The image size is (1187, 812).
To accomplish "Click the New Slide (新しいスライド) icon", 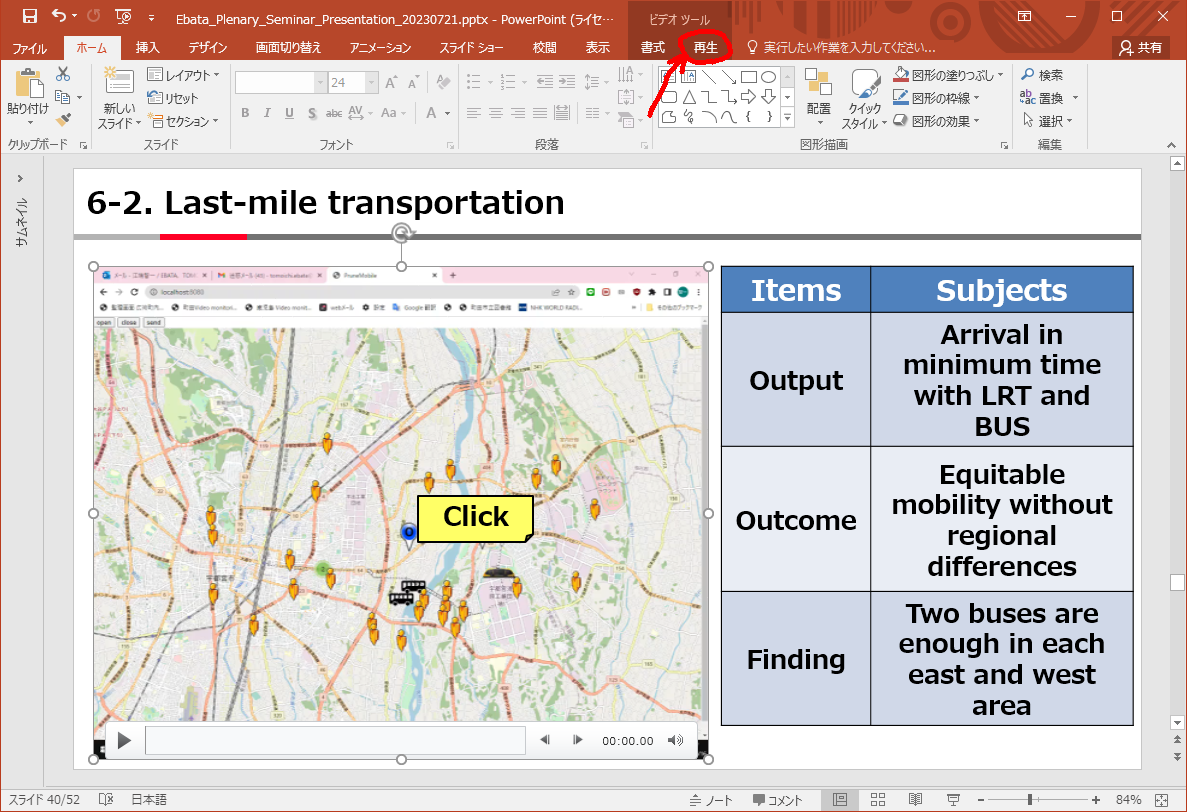I will [x=118, y=82].
